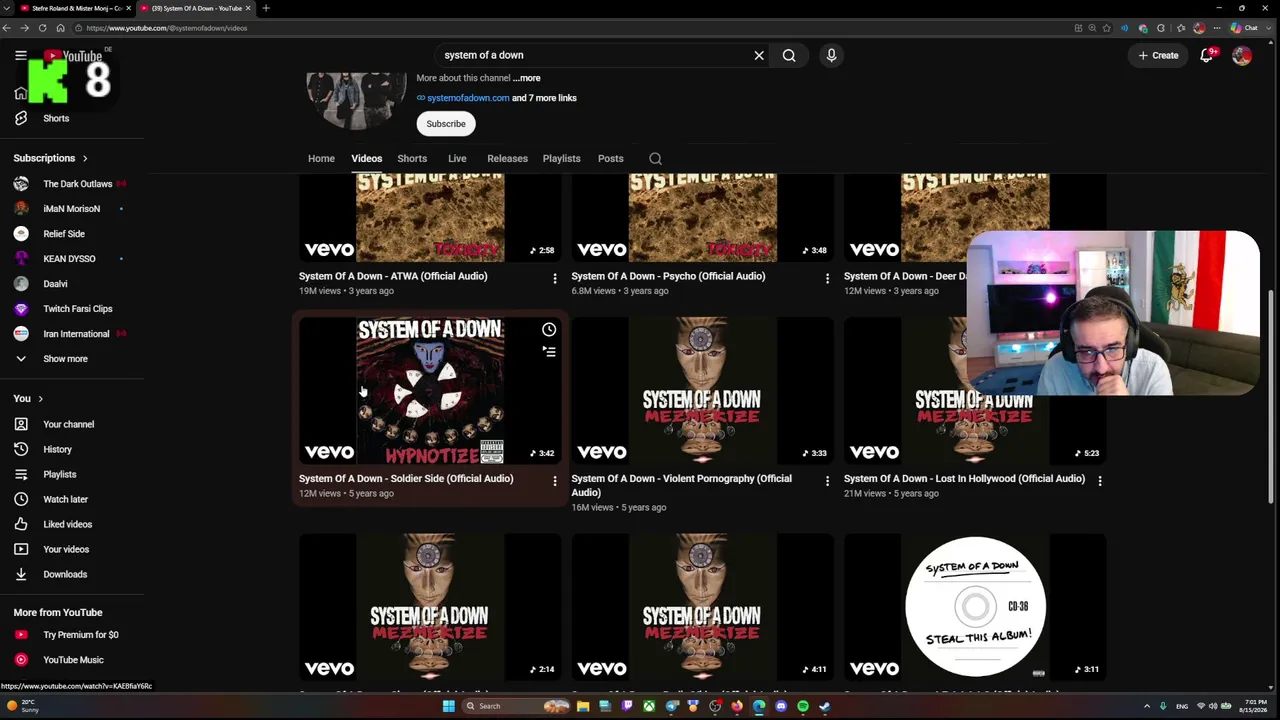Viewport: 1280px width, 720px height.
Task: Open History in the sidebar
Action: click(57, 450)
